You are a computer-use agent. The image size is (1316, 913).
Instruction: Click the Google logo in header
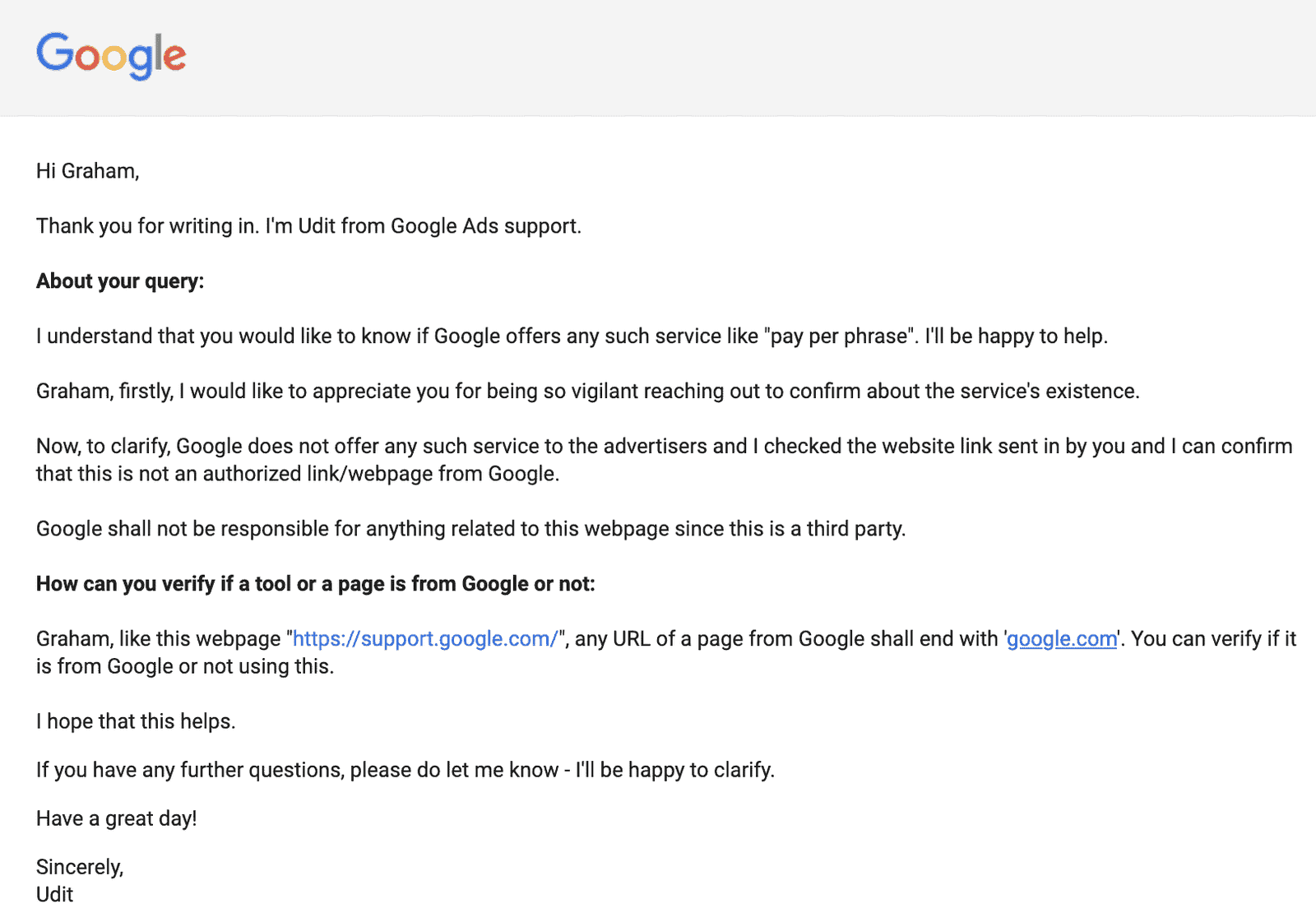(x=111, y=56)
